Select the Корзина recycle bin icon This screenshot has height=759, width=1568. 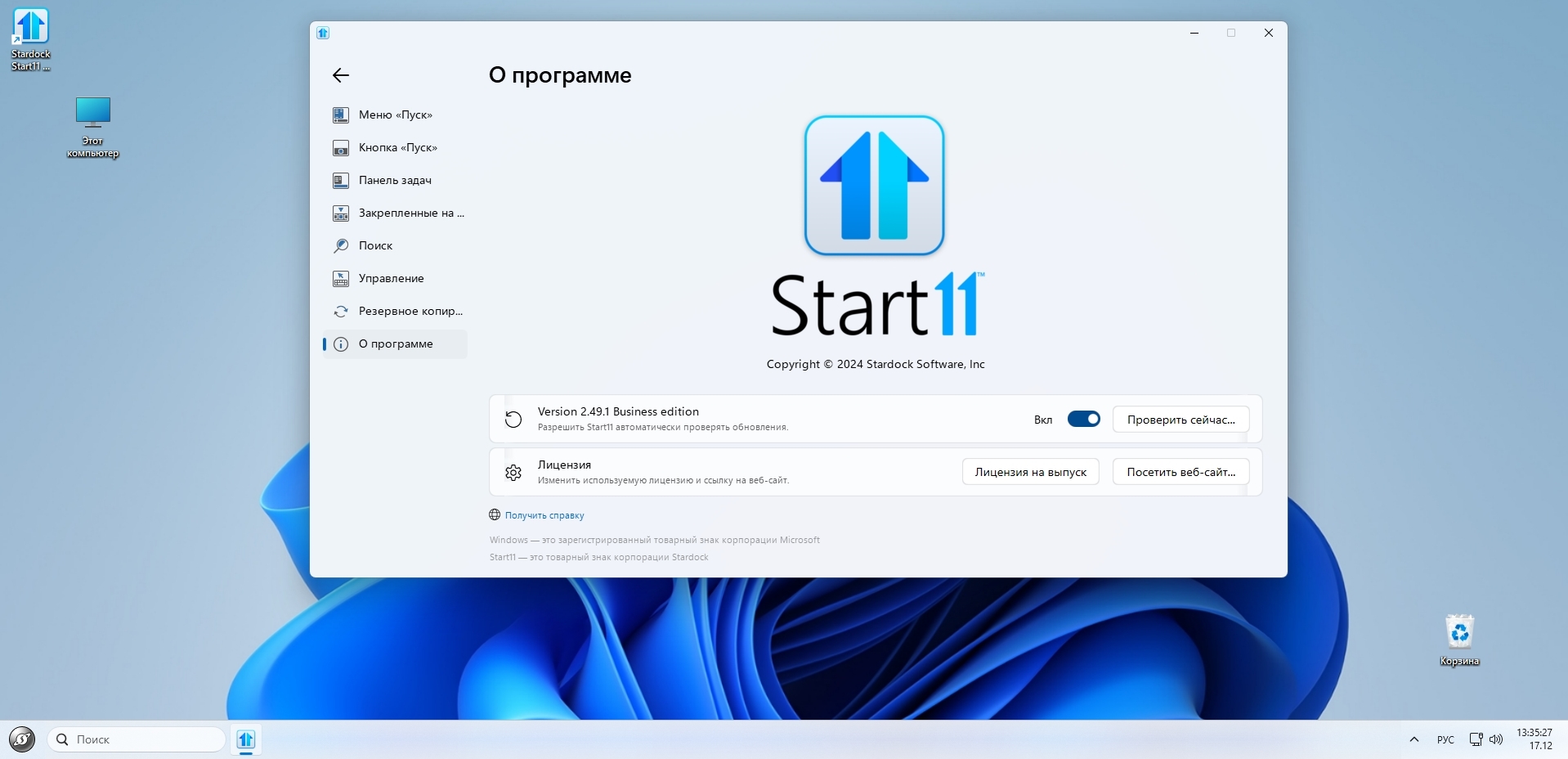pos(1459,640)
